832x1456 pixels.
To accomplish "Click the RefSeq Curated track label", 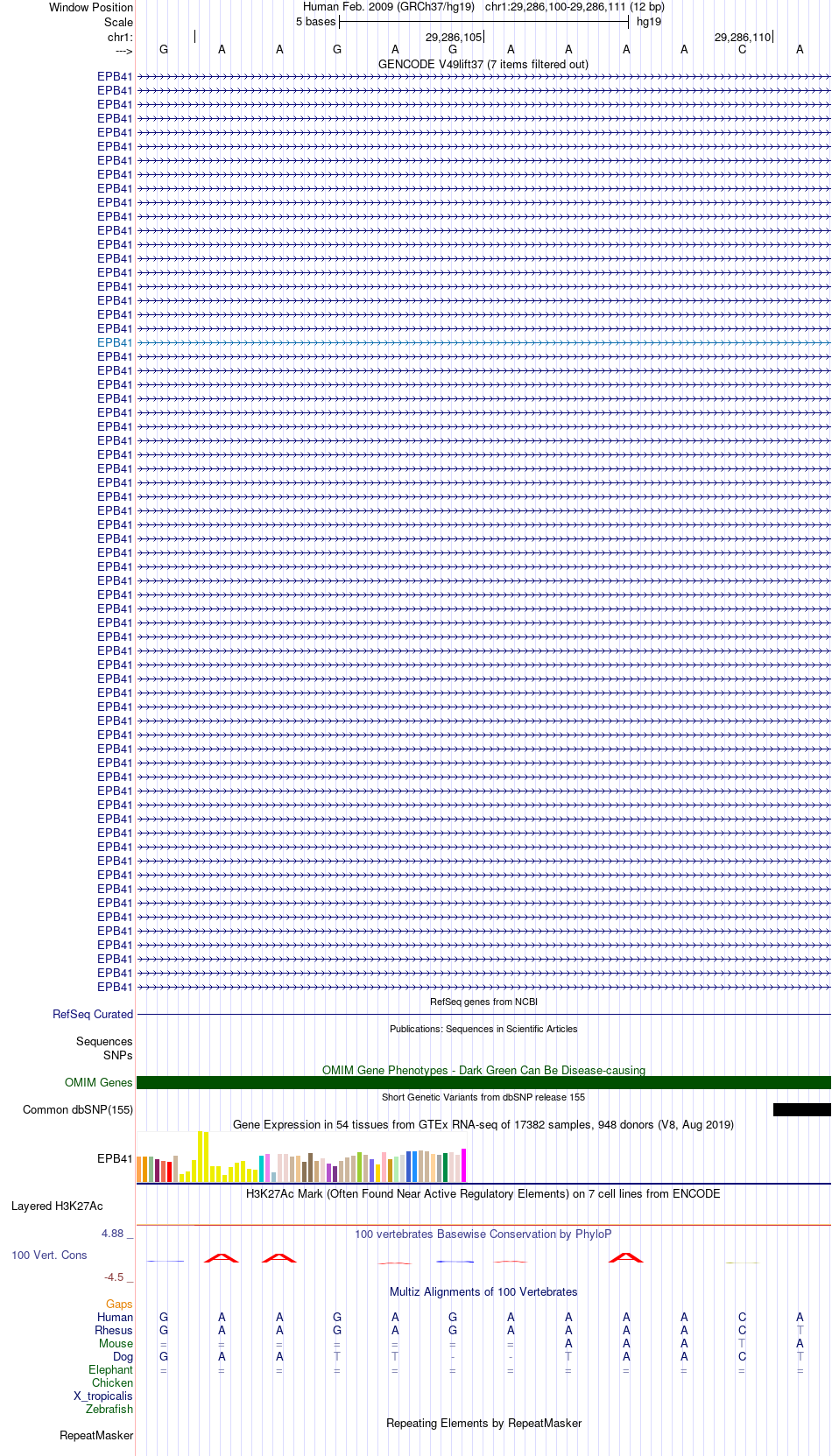I will pos(93,1015).
